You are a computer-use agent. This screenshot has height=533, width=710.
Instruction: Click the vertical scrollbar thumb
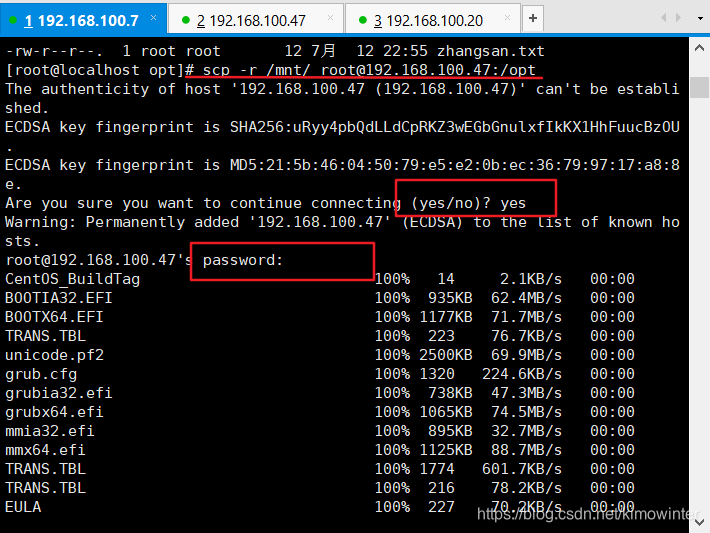(699, 87)
